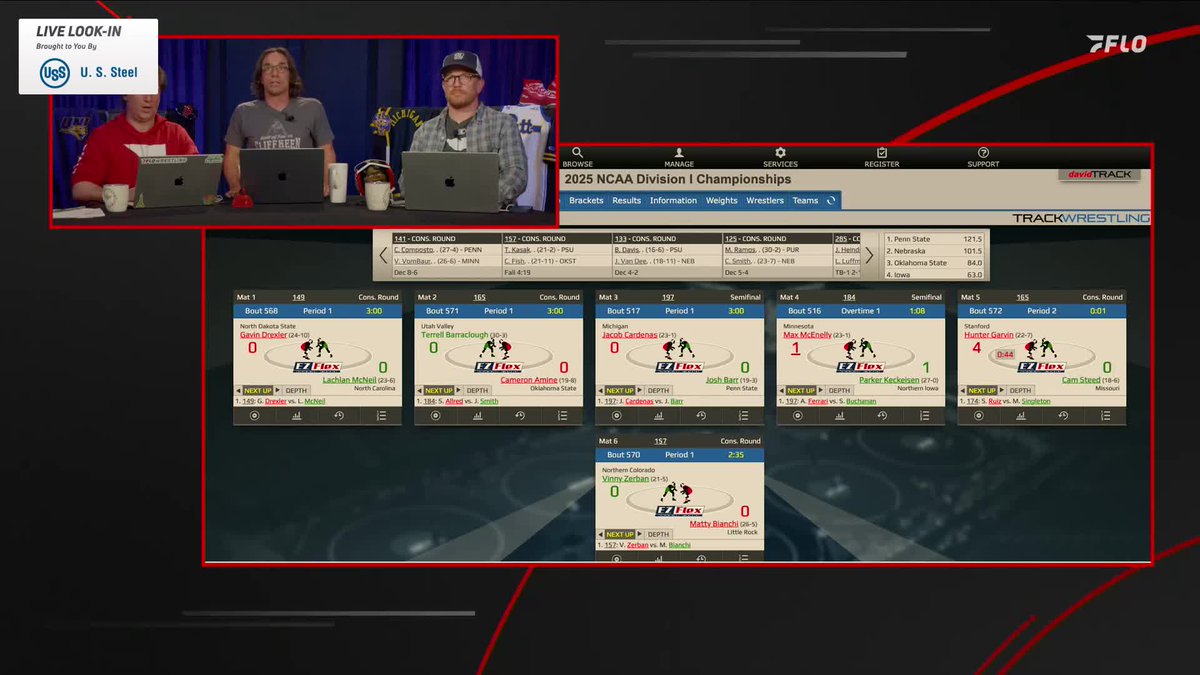Viewport: 1200px width, 675px height.
Task: Open the numbered list icon on Mat 2
Action: pyautogui.click(x=562, y=416)
